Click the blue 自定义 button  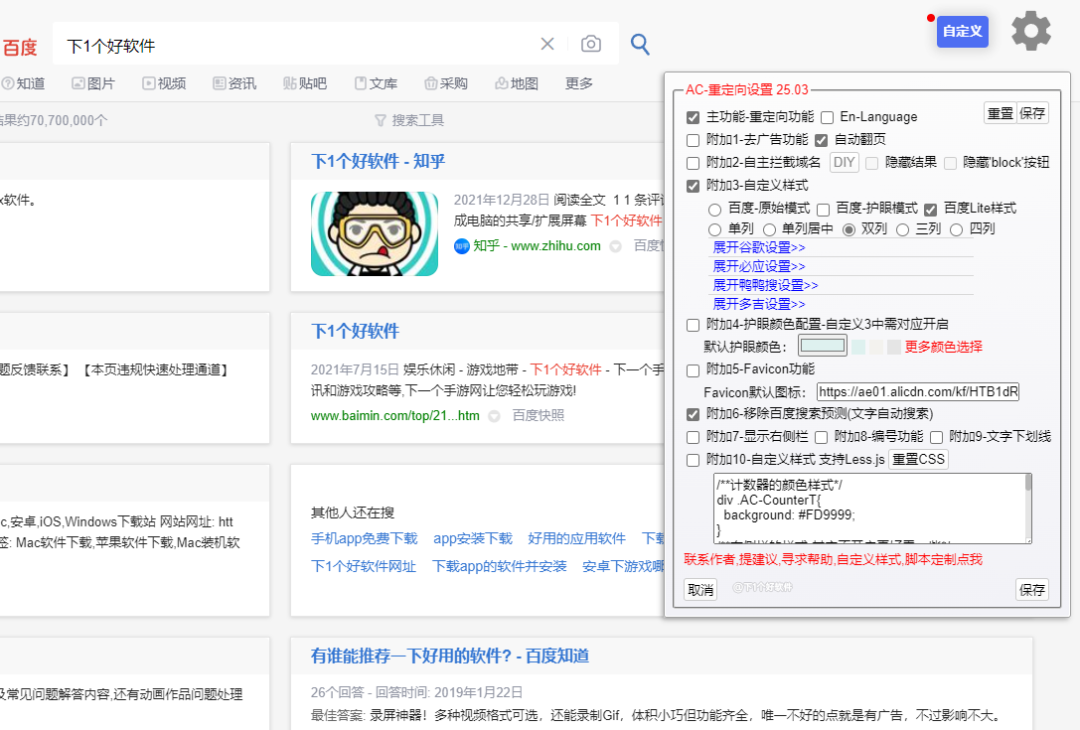point(962,31)
